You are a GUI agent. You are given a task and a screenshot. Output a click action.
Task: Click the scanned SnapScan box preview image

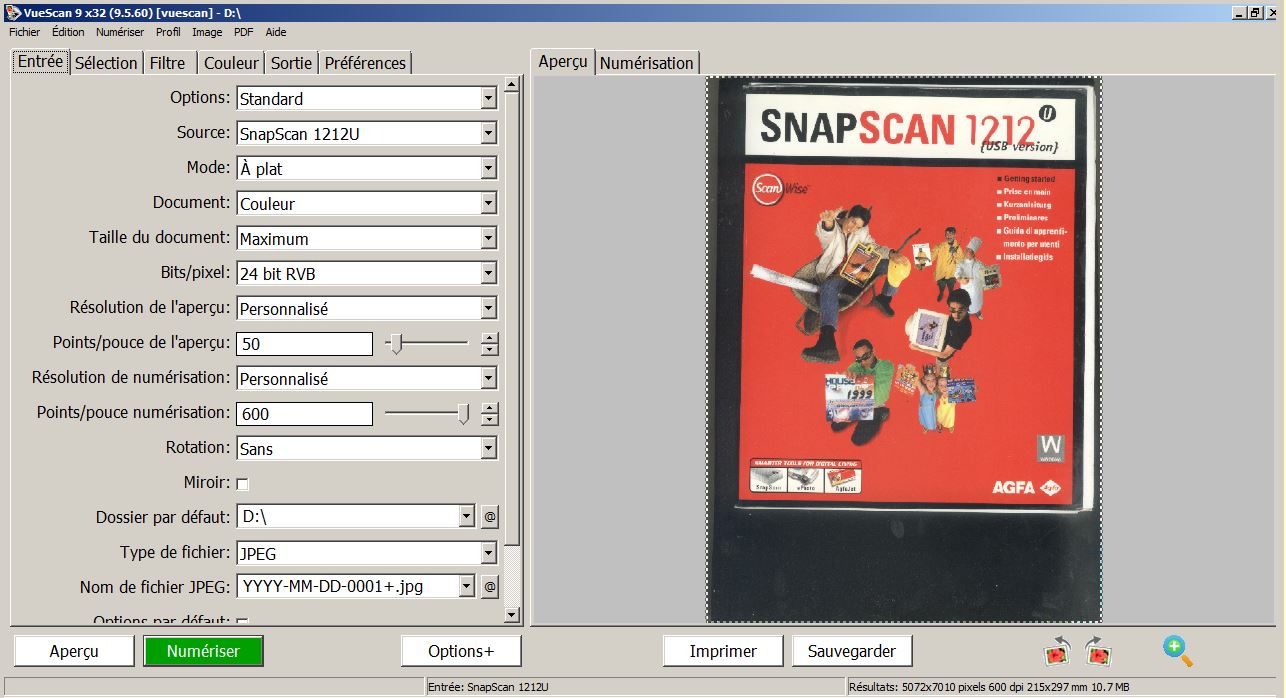pos(904,349)
